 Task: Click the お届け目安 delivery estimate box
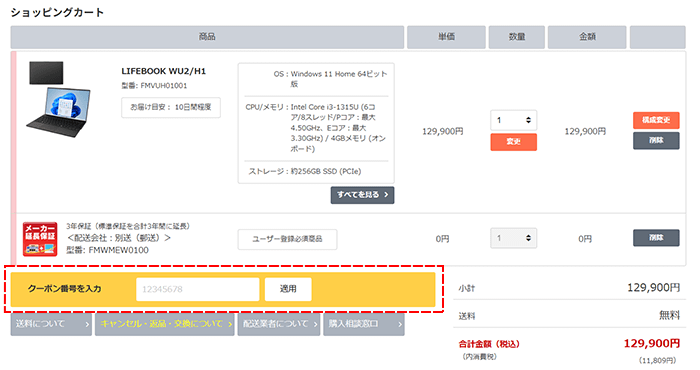coord(171,108)
